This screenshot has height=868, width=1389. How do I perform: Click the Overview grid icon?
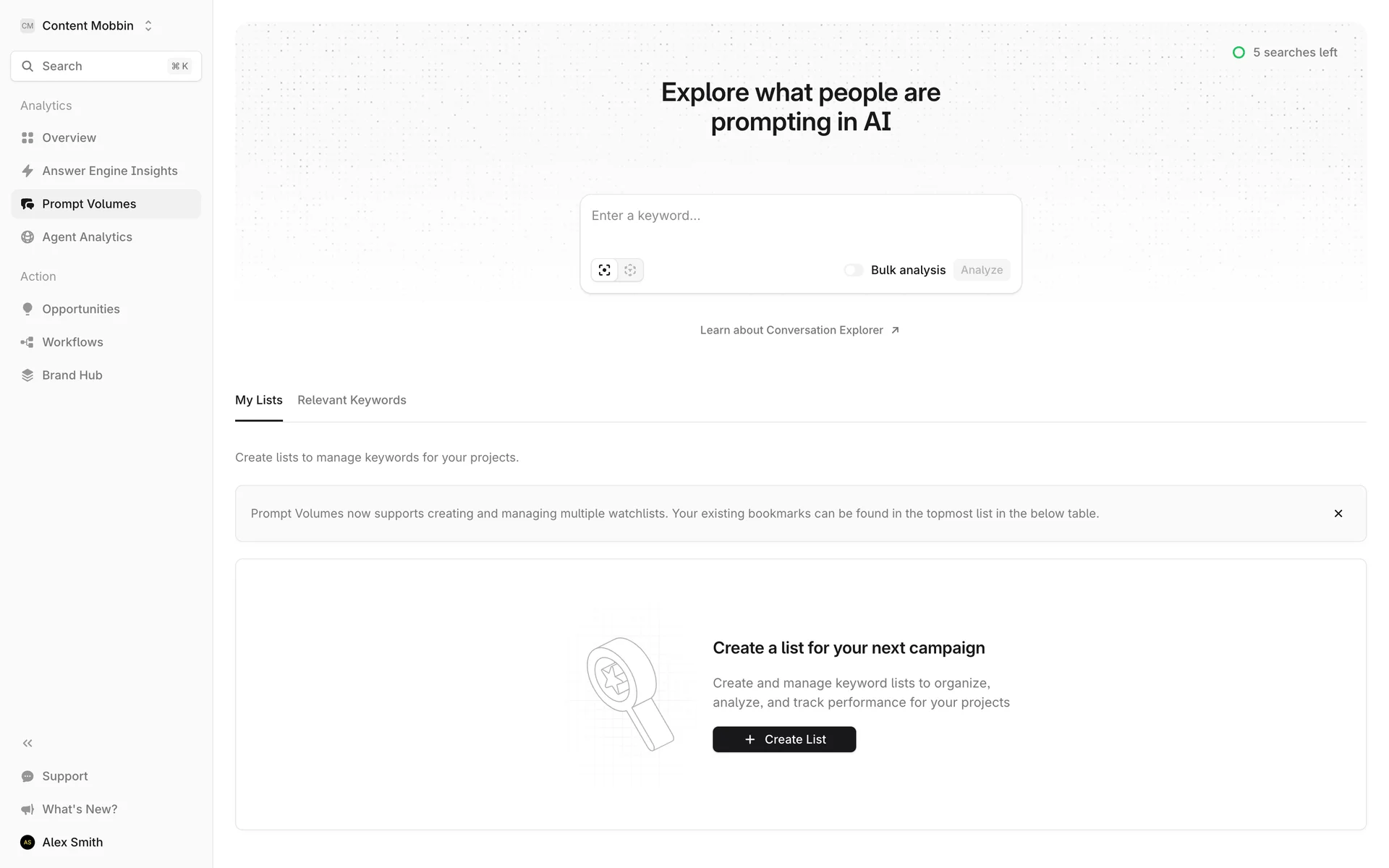tap(27, 137)
